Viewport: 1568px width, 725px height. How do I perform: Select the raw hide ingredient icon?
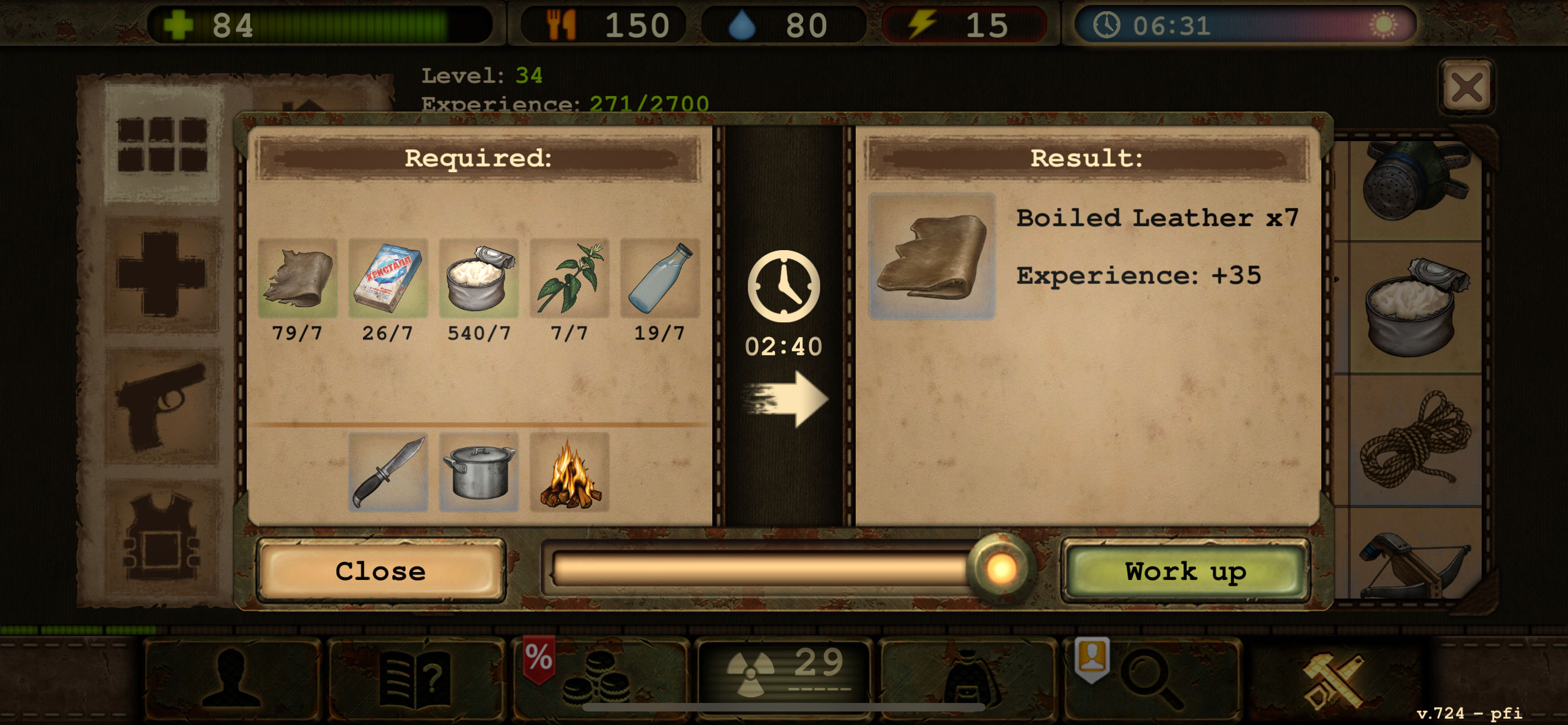[x=297, y=278]
